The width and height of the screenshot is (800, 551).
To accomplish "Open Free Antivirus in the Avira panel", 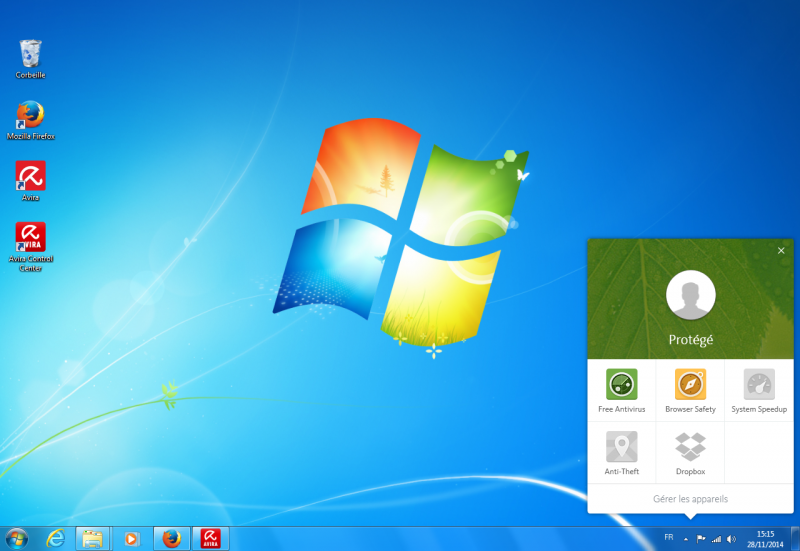I will [x=621, y=390].
